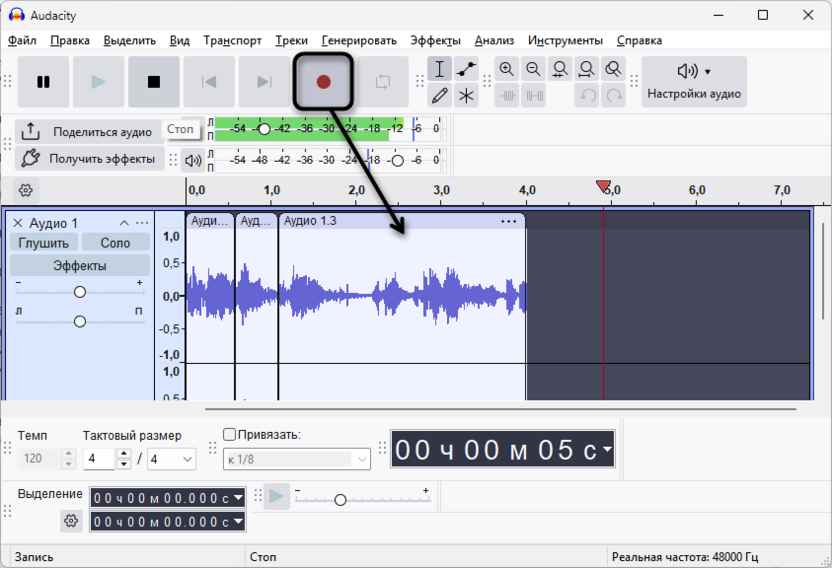Click the green Play button
The width and height of the screenshot is (832, 568).
coord(98,82)
